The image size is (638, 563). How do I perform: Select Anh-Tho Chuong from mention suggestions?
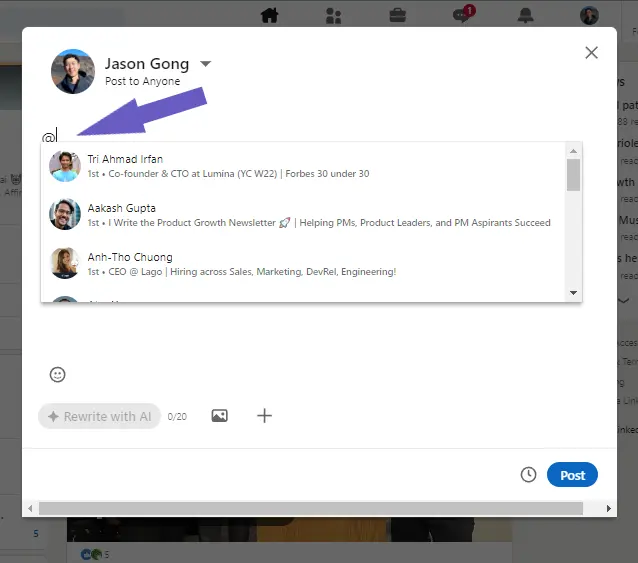pyautogui.click(x=303, y=264)
